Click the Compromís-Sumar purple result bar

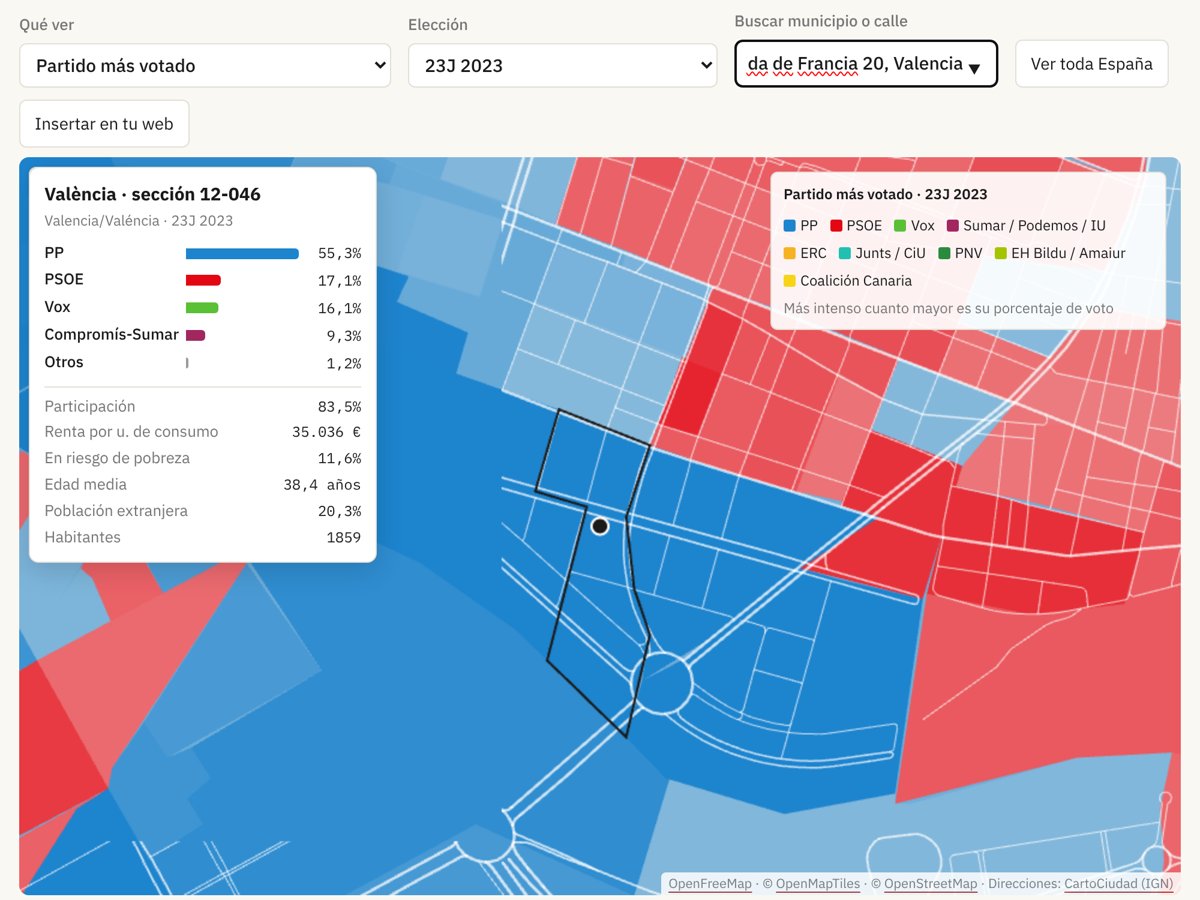(x=195, y=335)
